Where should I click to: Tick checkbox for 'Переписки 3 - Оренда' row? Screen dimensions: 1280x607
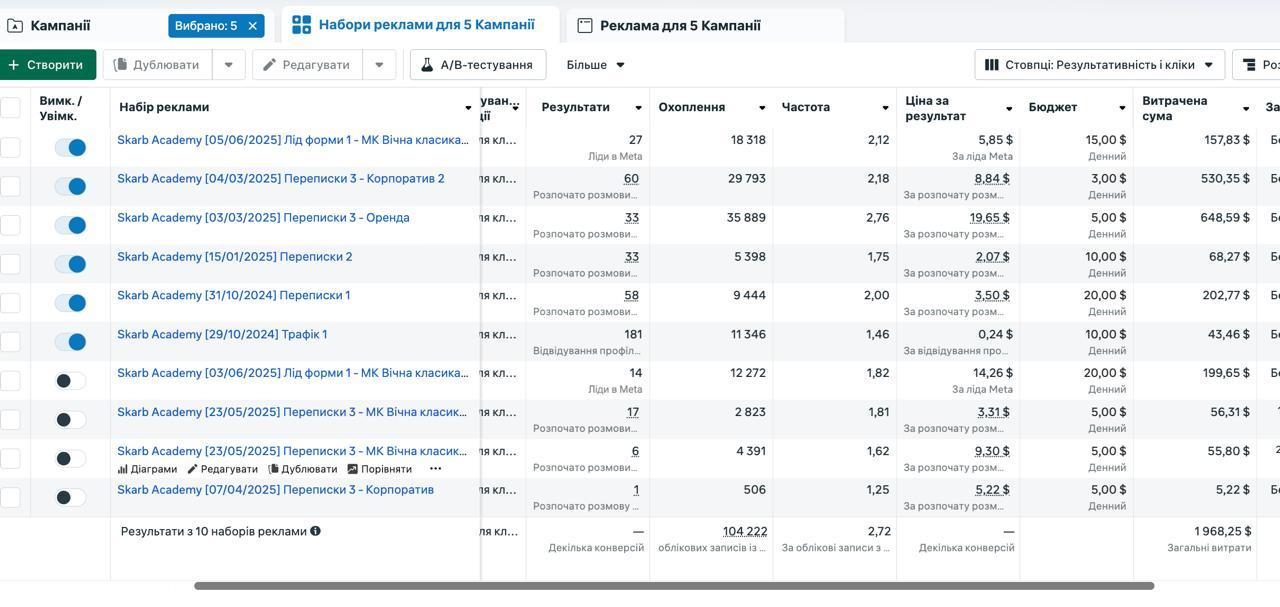point(10,225)
